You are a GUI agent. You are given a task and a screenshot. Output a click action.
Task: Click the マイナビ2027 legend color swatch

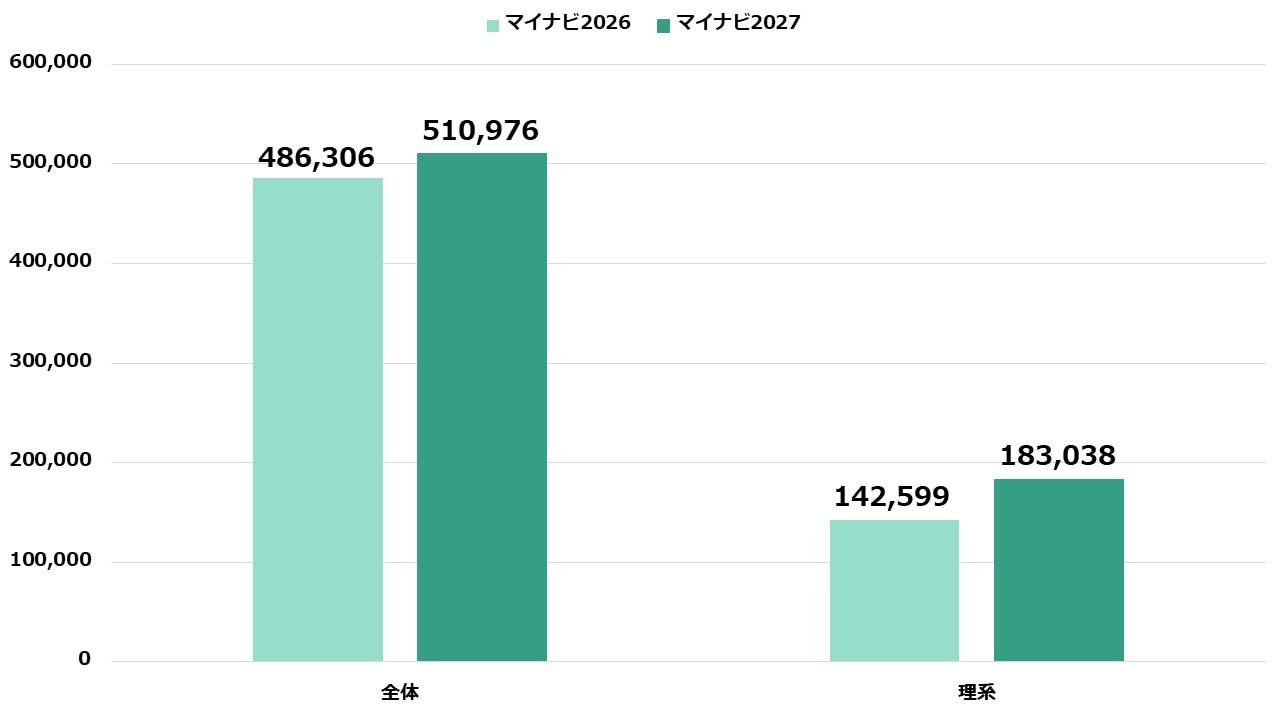click(663, 25)
